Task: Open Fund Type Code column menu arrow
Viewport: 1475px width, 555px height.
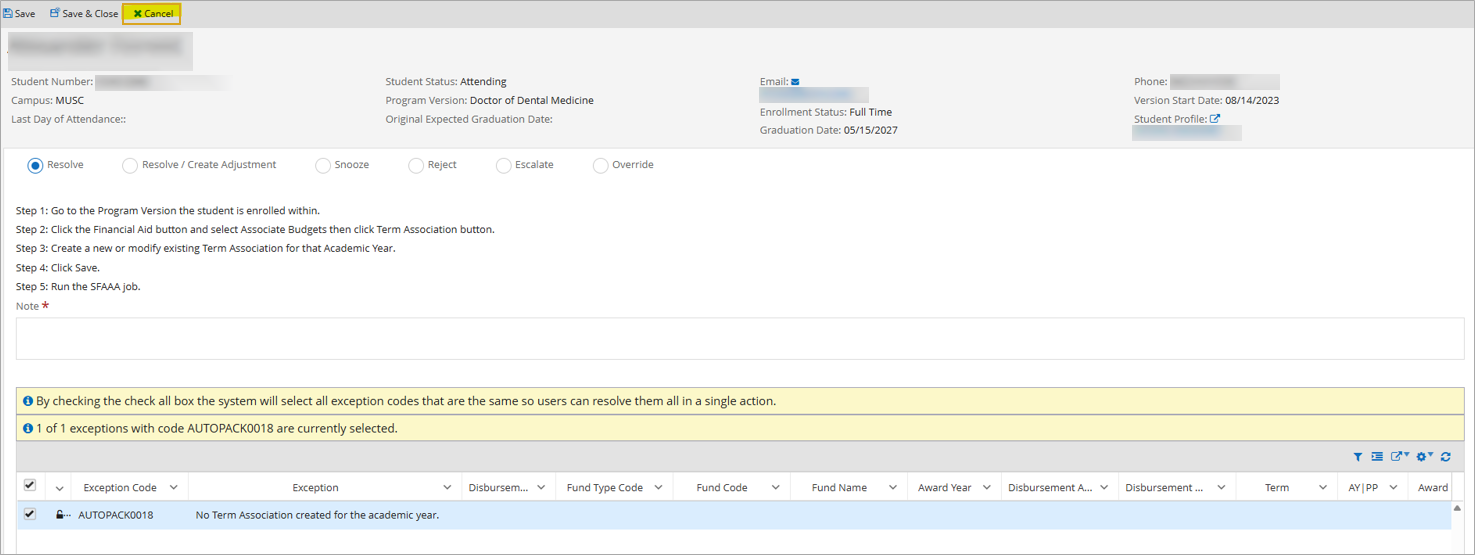Action: tap(658, 488)
